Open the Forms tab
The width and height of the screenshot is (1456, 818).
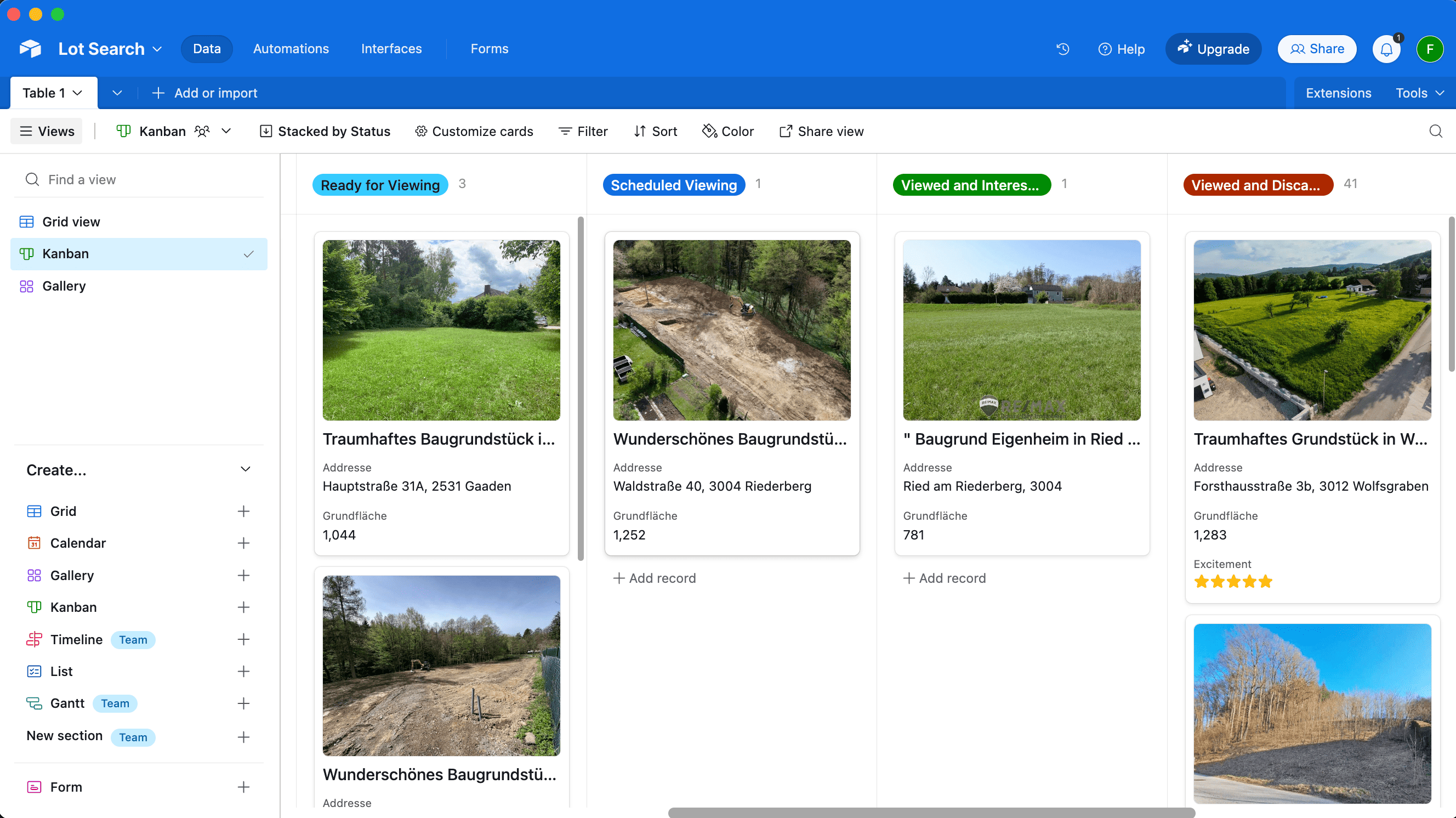489,49
